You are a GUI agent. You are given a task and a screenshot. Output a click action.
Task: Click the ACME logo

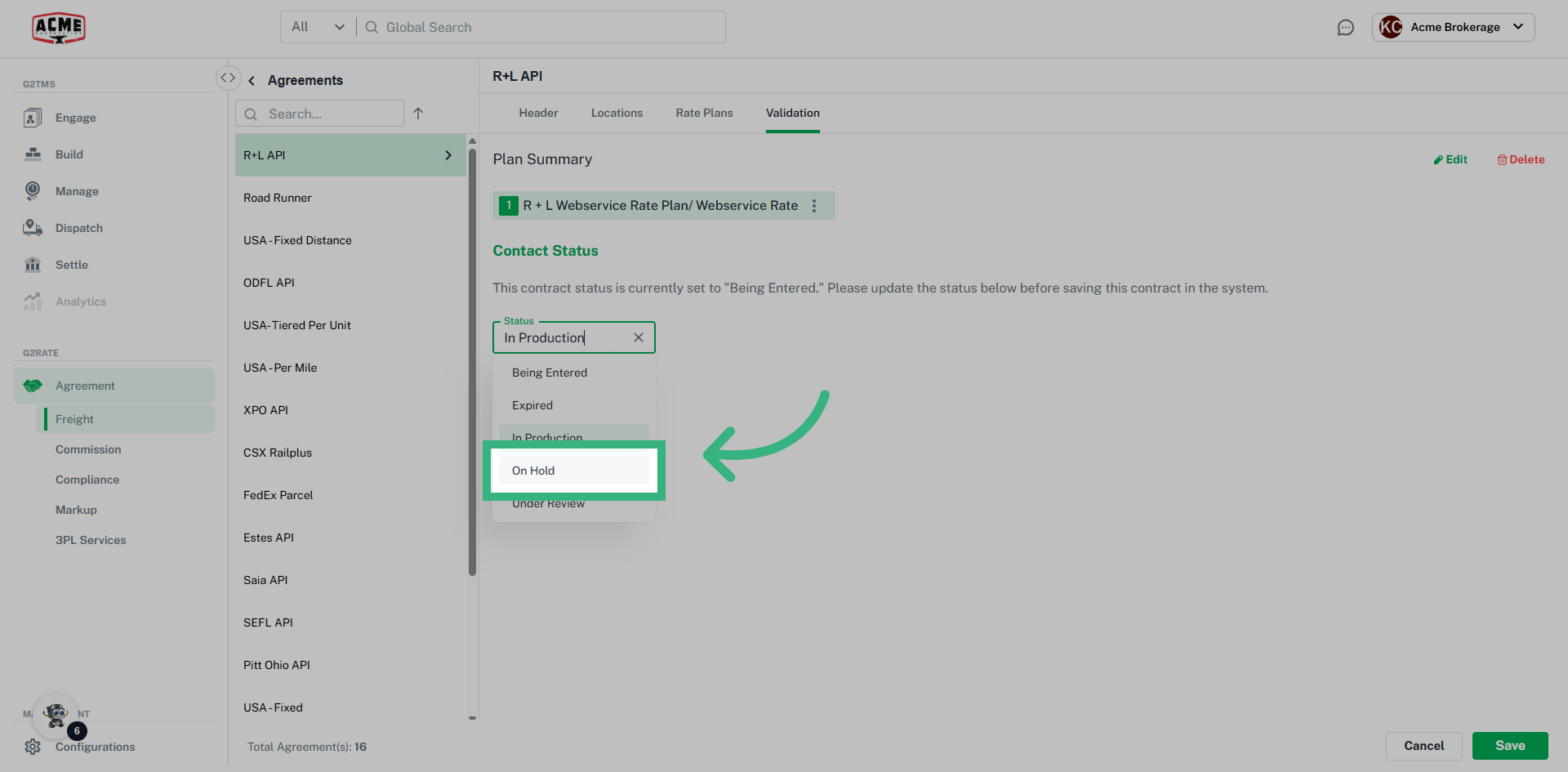click(58, 27)
